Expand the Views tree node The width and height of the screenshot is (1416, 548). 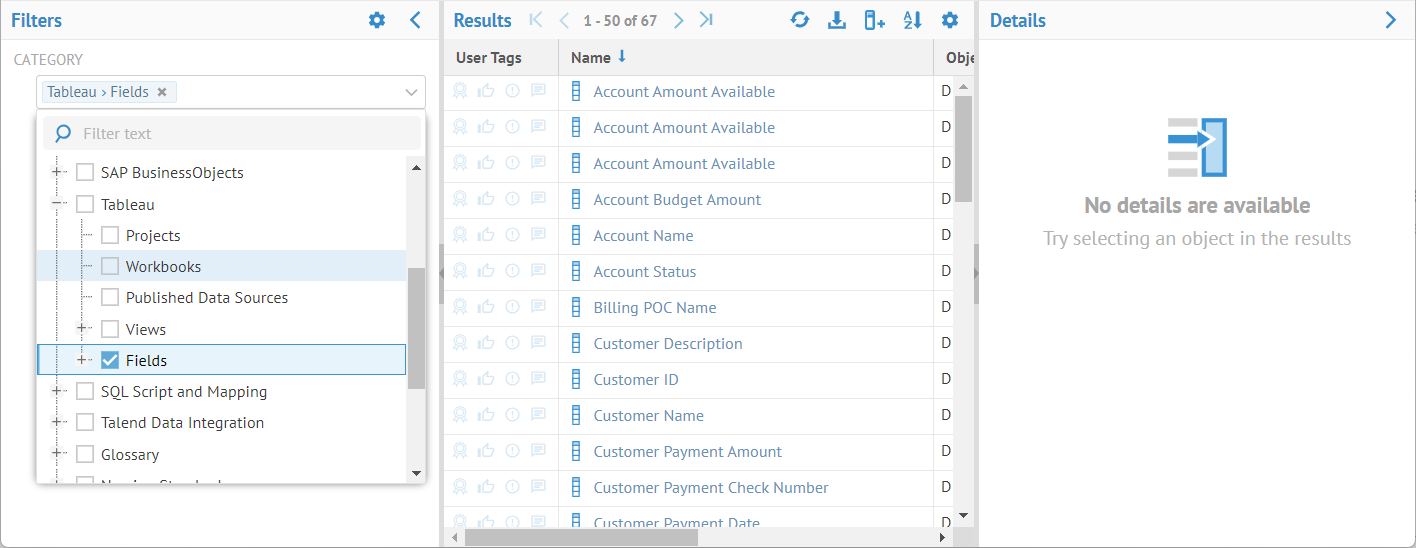tap(83, 329)
